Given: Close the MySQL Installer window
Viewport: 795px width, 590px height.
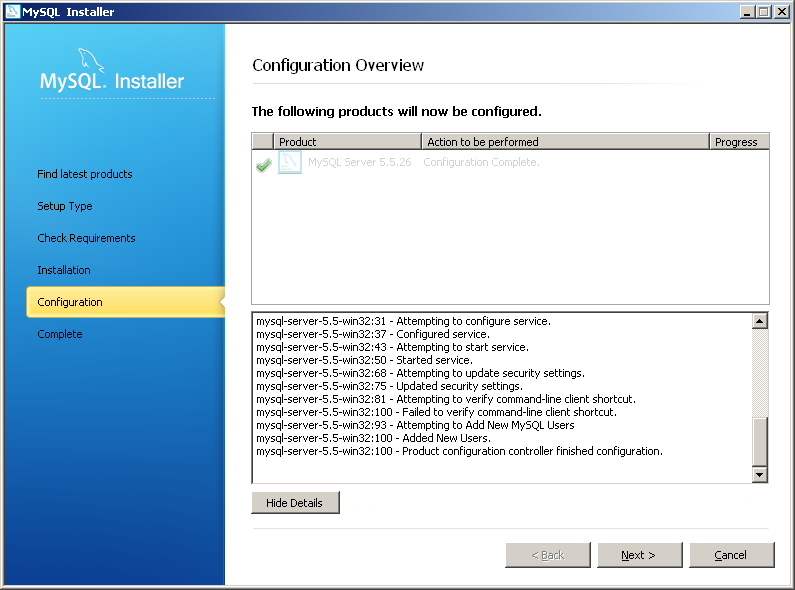Looking at the screenshot, I should [x=781, y=12].
